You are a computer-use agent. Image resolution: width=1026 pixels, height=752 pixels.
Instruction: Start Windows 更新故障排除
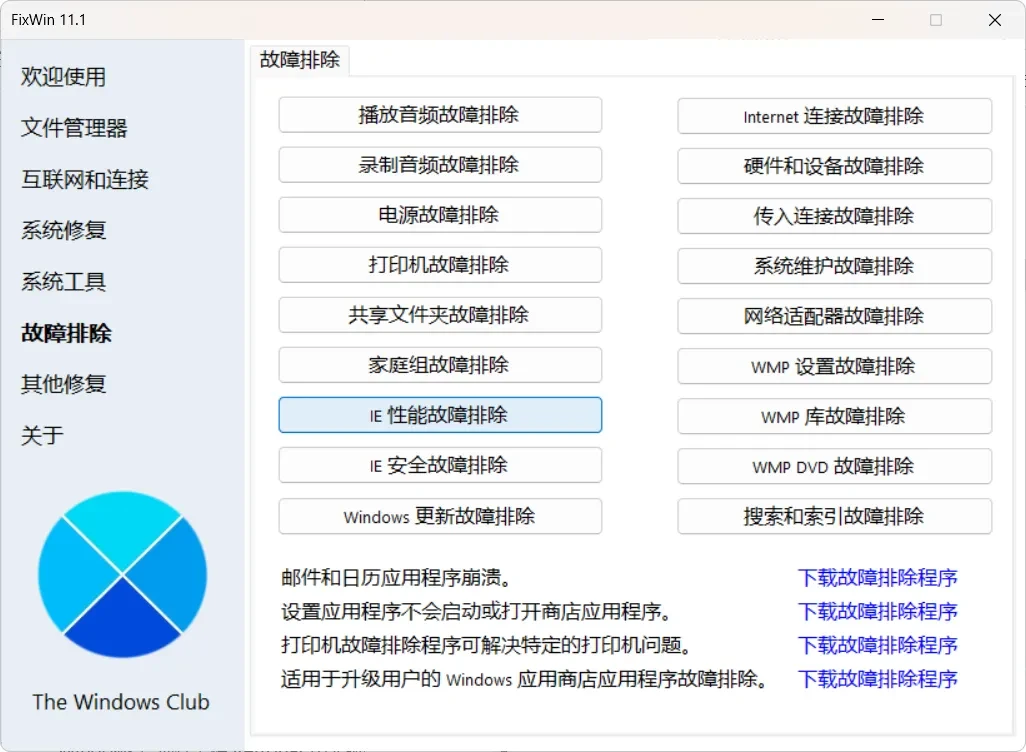click(x=440, y=516)
